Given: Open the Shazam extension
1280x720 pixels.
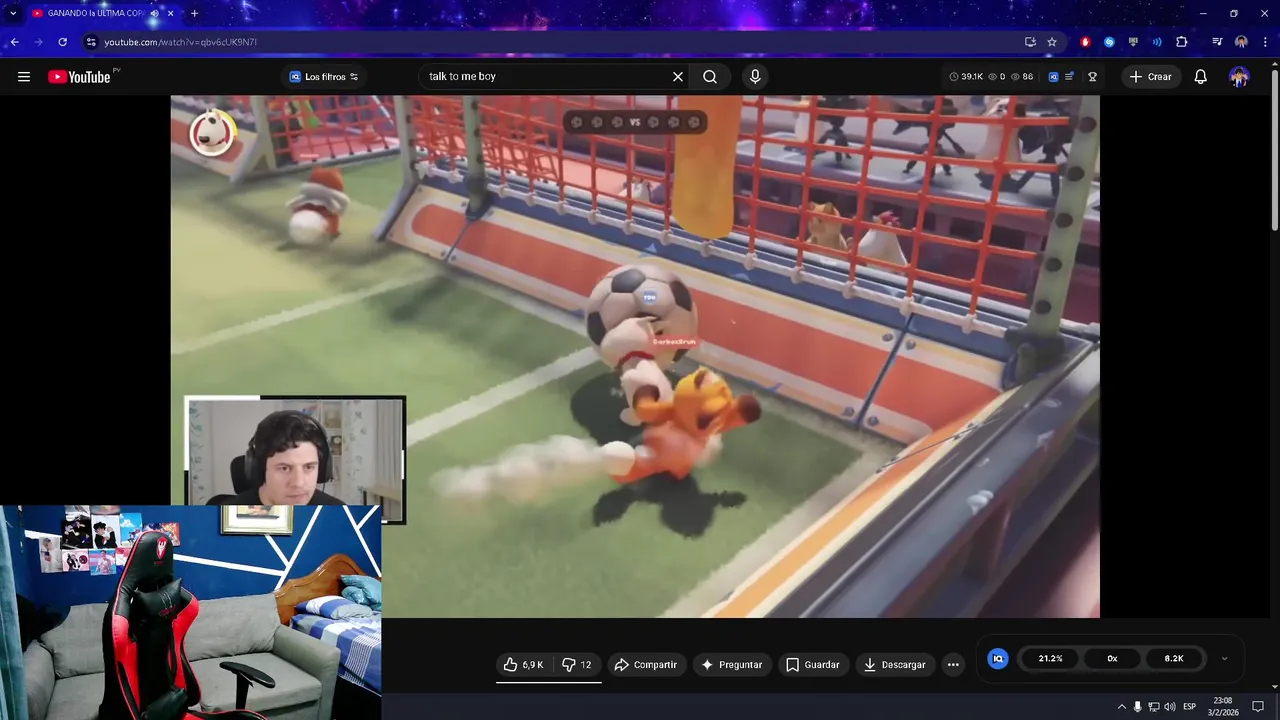Looking at the screenshot, I should pos(1109,42).
